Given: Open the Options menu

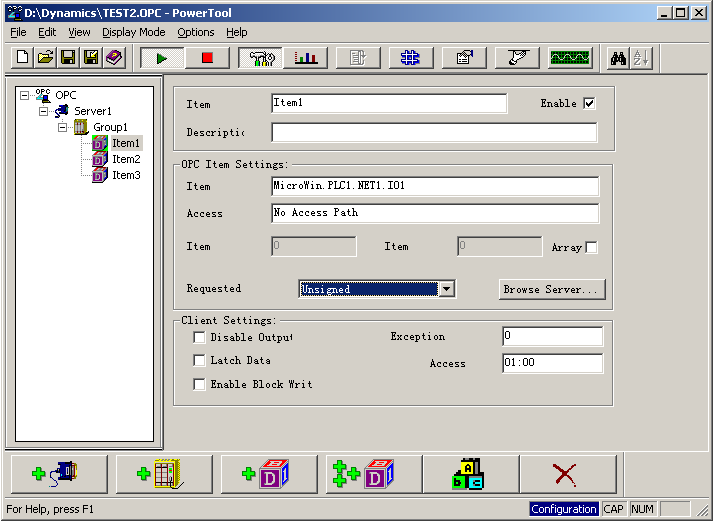Looking at the screenshot, I should [195, 32].
